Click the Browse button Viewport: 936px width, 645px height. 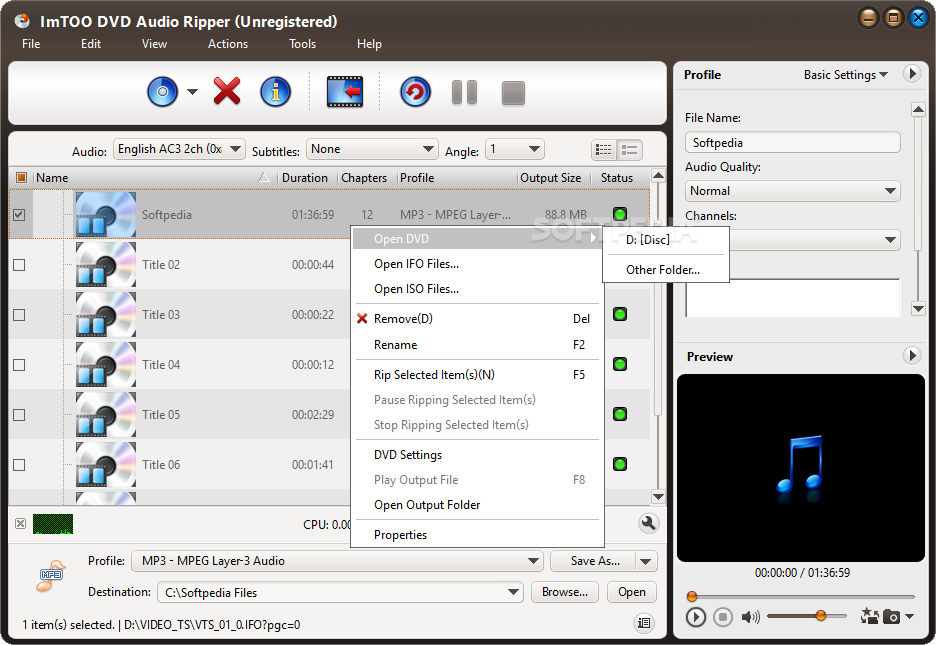pyautogui.click(x=565, y=592)
